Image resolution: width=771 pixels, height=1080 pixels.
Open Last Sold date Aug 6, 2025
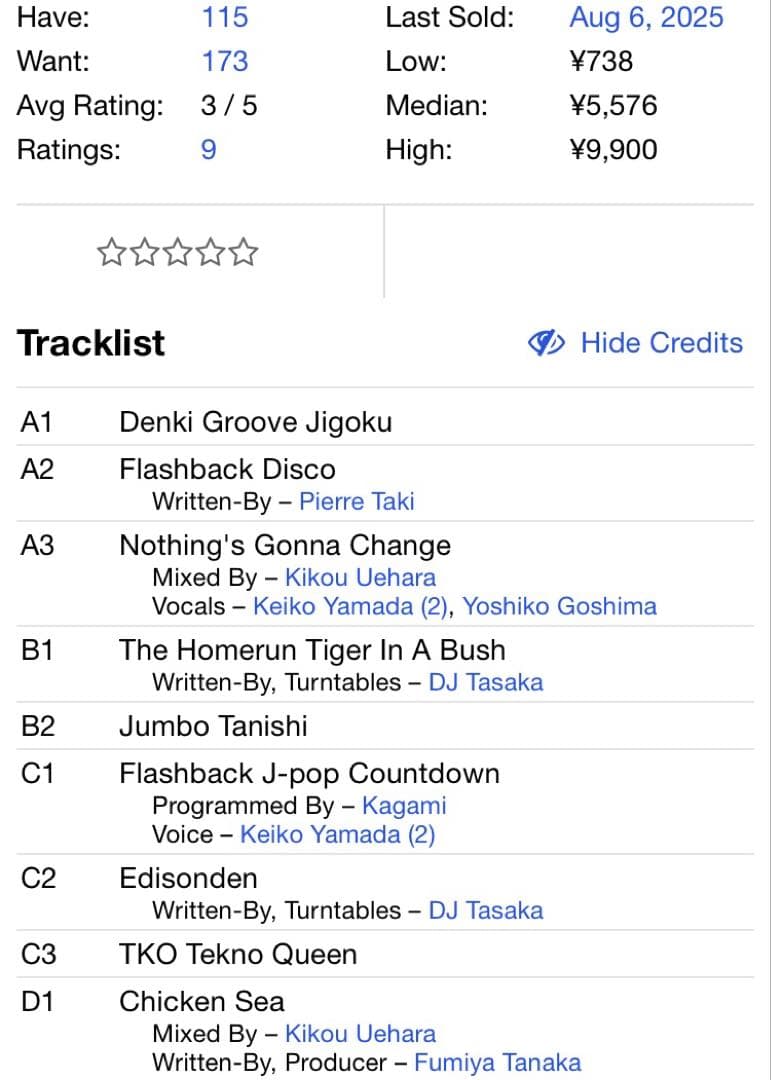pyautogui.click(x=646, y=17)
